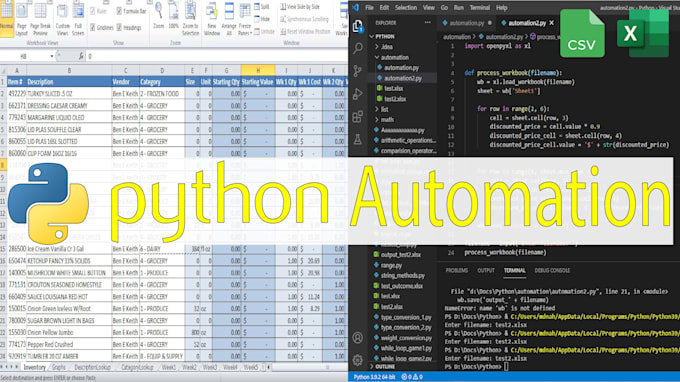Screen dimensions: 680x382
Task: Open VS Code Accounts icon
Action: coord(358,338)
